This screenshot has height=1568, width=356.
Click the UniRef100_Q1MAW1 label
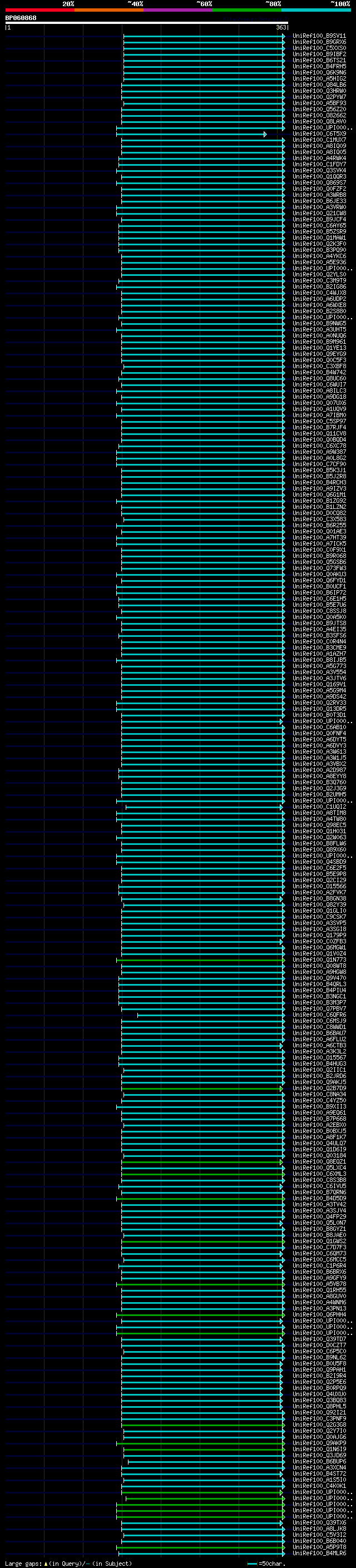(x=319, y=238)
